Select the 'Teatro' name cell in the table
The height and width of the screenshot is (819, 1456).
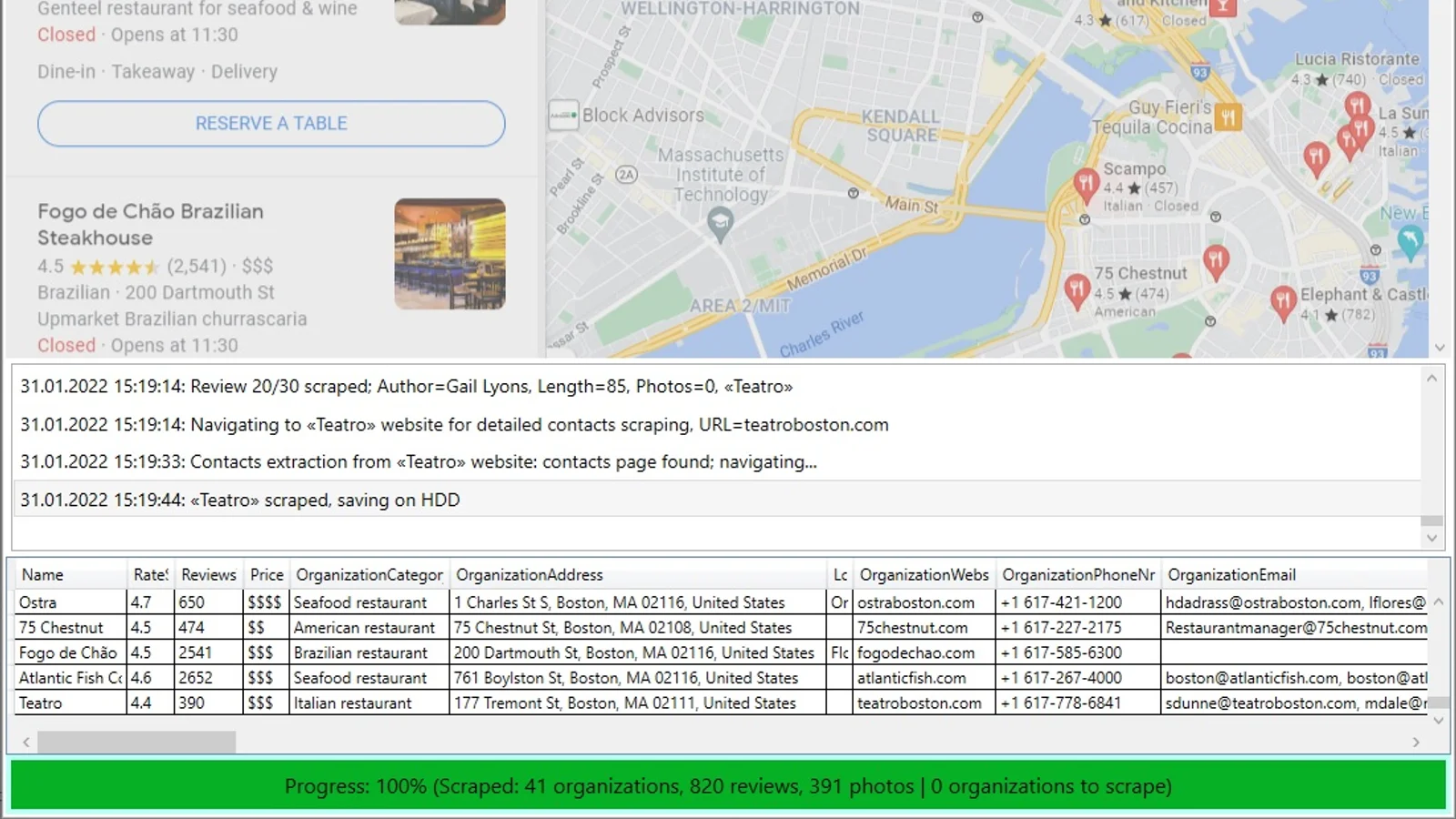point(71,703)
